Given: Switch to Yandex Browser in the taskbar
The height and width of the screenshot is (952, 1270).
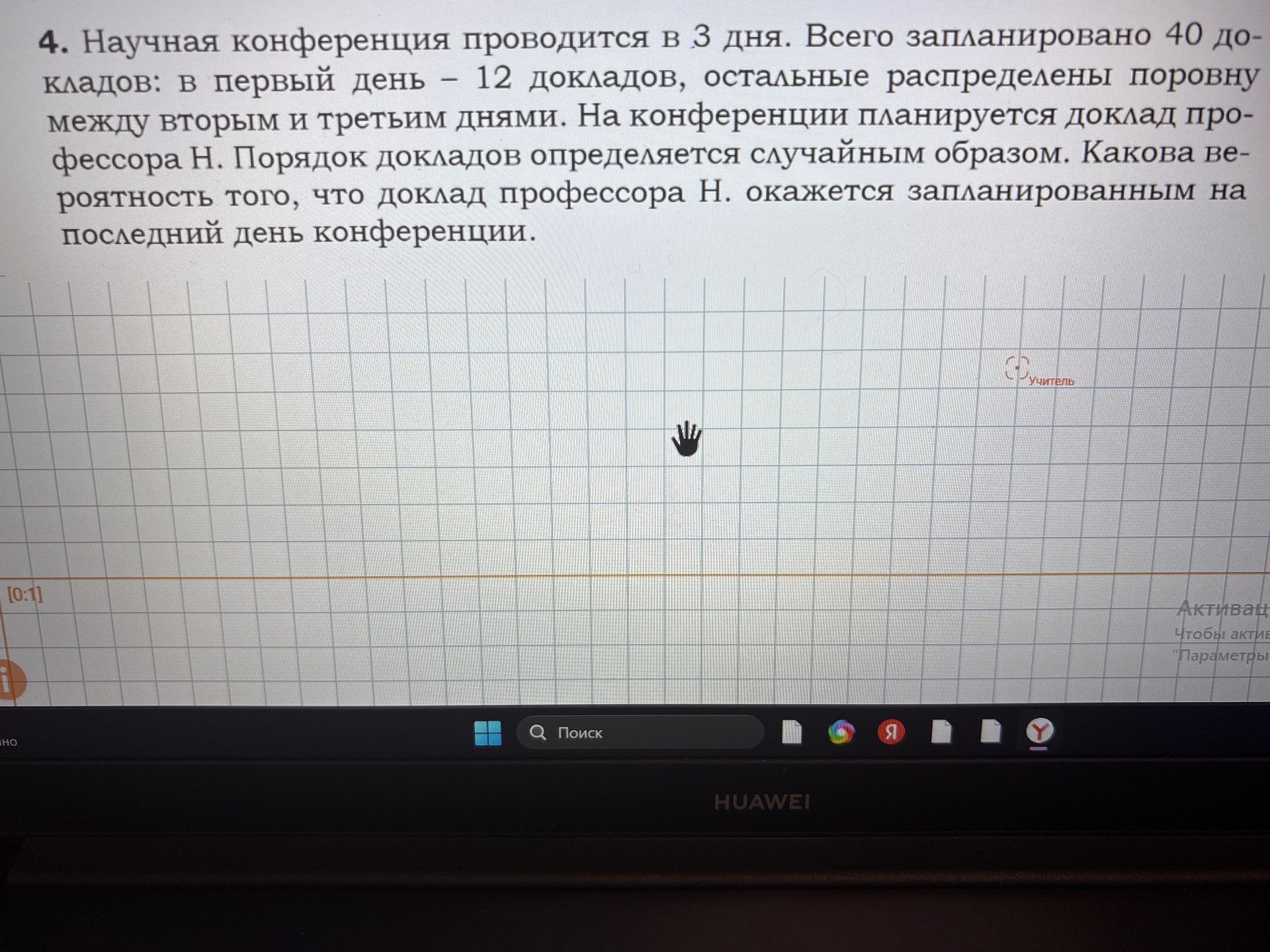Looking at the screenshot, I should click(1040, 732).
